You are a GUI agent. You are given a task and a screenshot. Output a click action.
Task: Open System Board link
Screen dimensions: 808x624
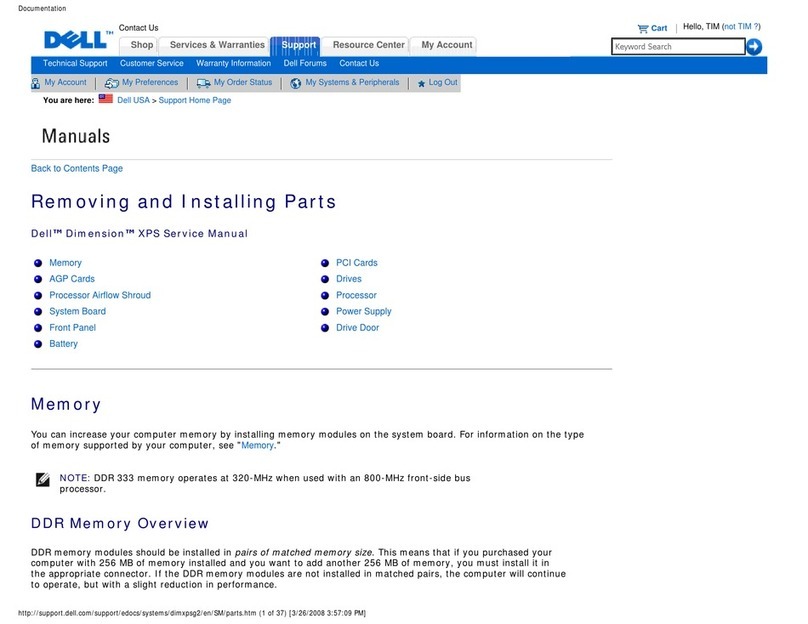pos(77,311)
